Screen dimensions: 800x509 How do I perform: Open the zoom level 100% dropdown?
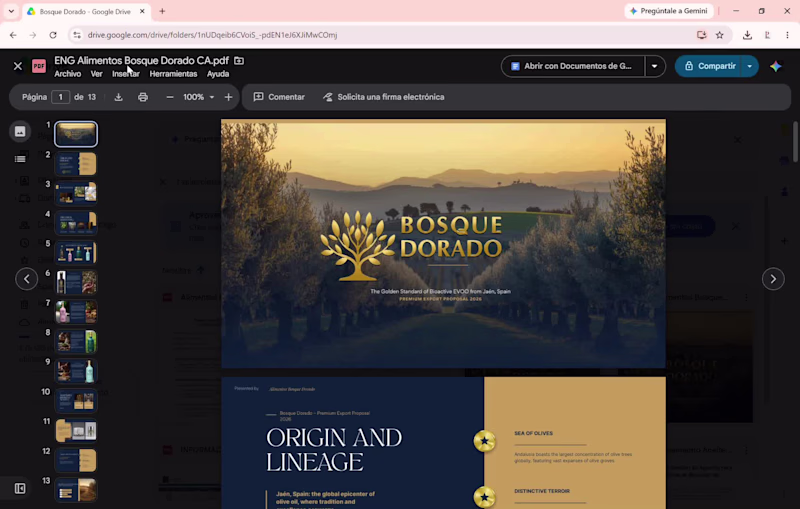pyautogui.click(x=198, y=97)
